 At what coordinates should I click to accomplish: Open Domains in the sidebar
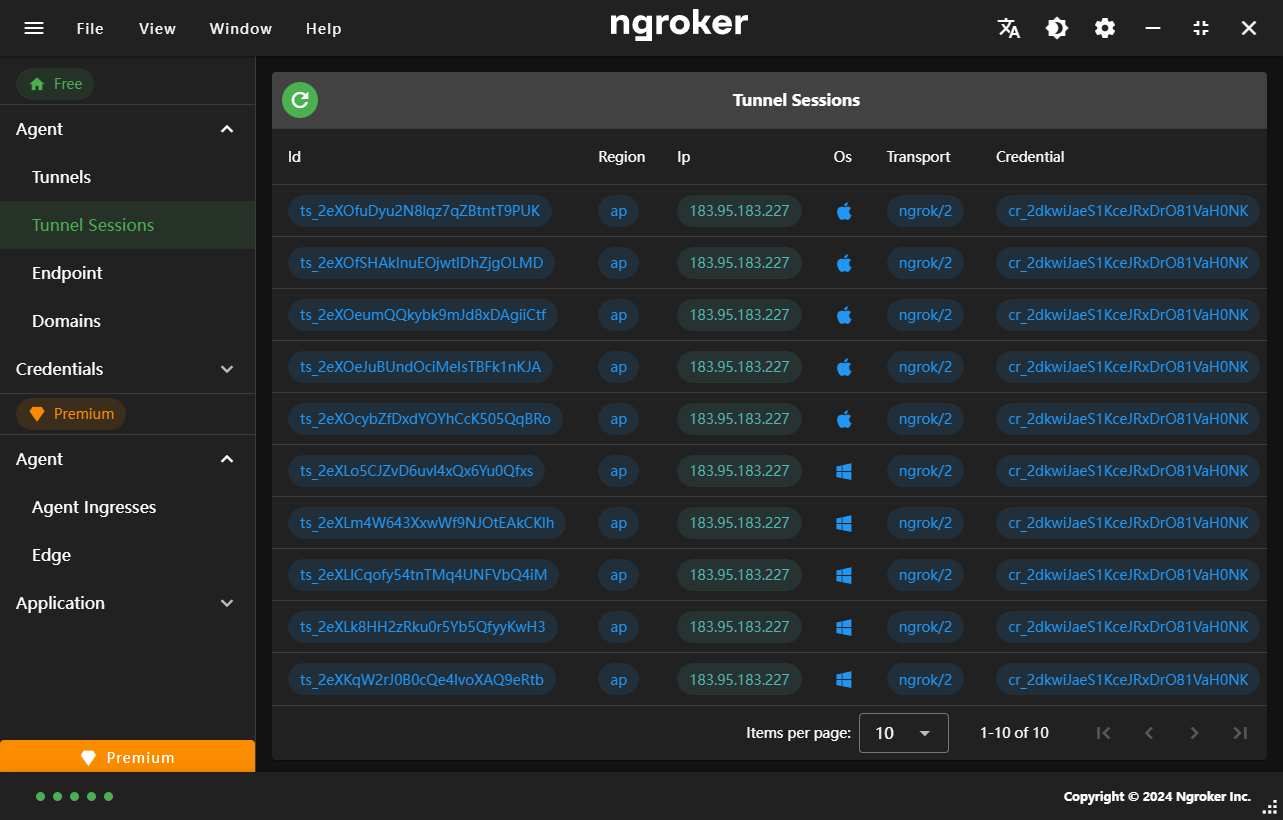[127, 321]
